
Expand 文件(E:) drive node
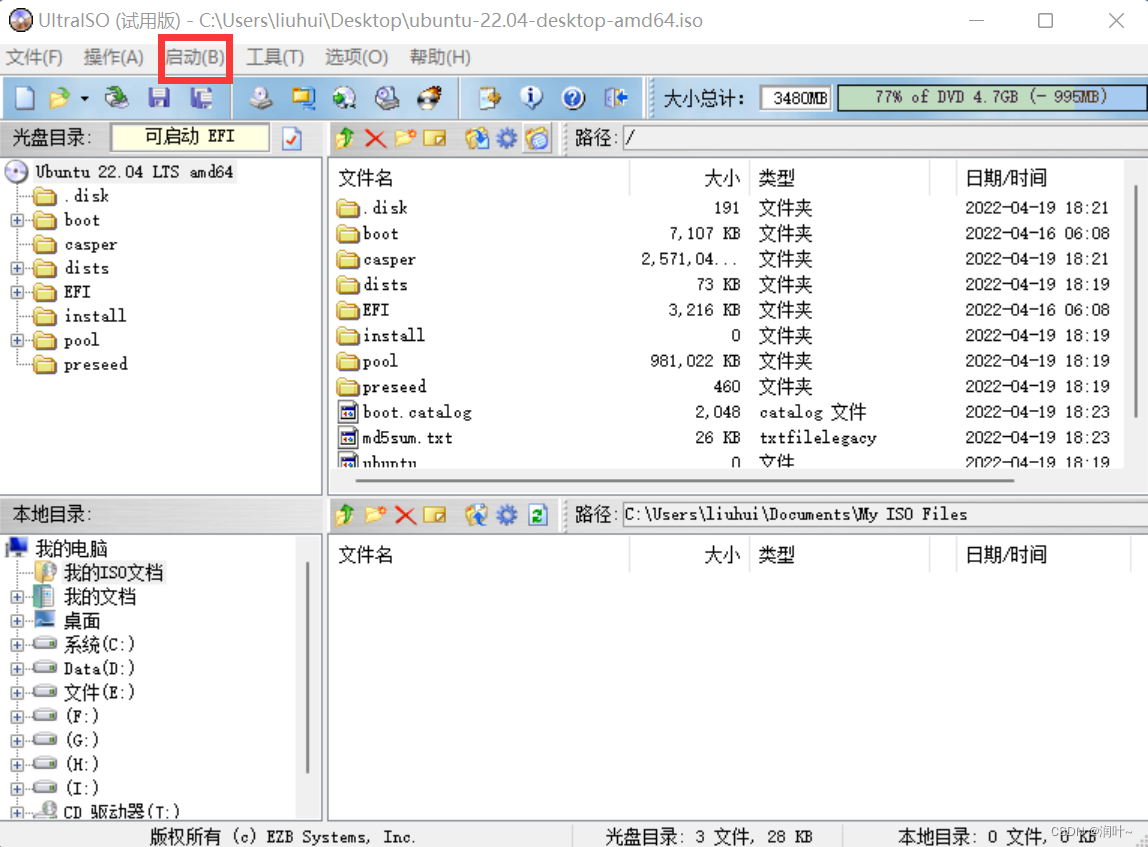(x=17, y=693)
